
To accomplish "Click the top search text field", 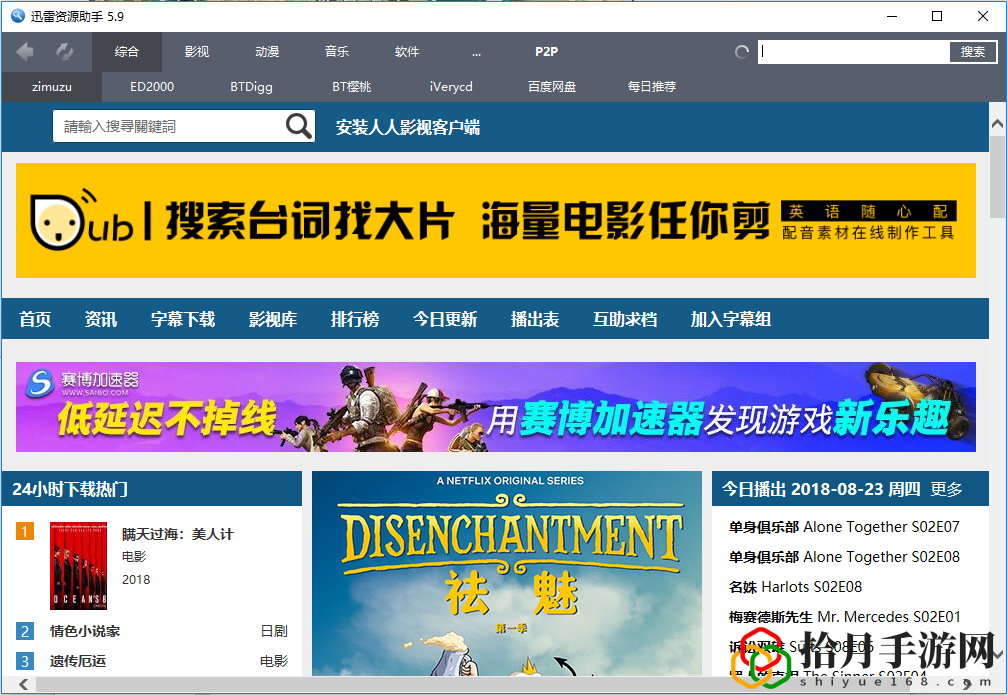I will (x=854, y=52).
